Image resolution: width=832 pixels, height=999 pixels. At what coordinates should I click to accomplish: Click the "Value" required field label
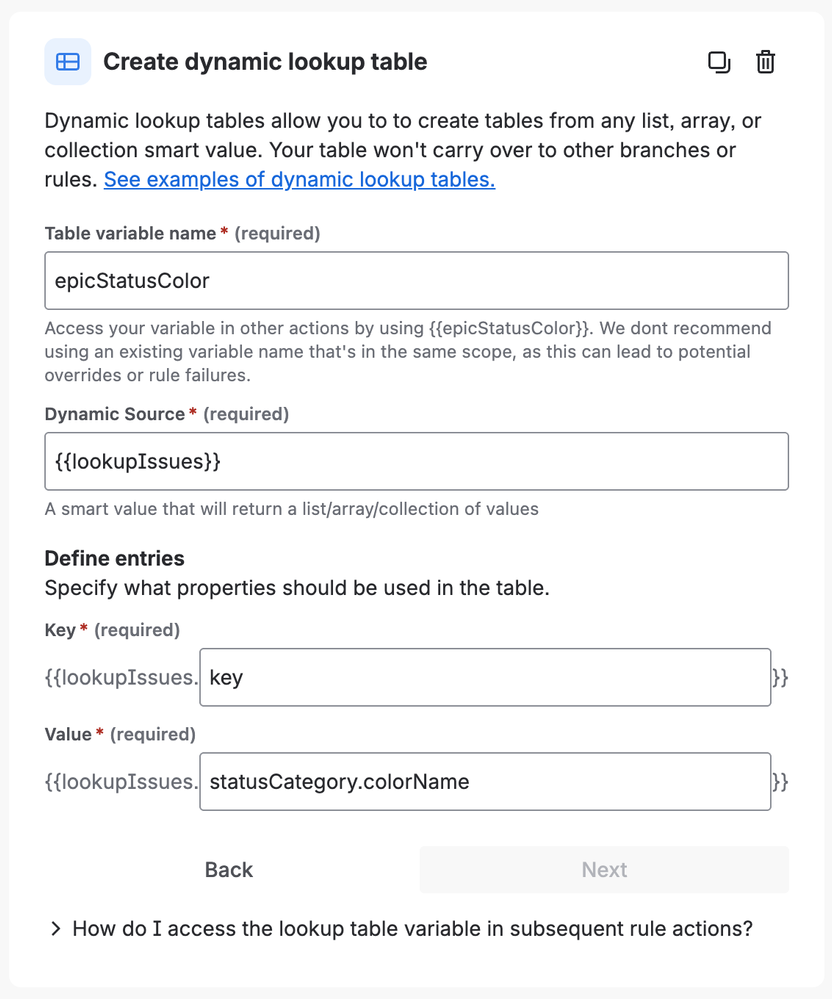pos(68,734)
